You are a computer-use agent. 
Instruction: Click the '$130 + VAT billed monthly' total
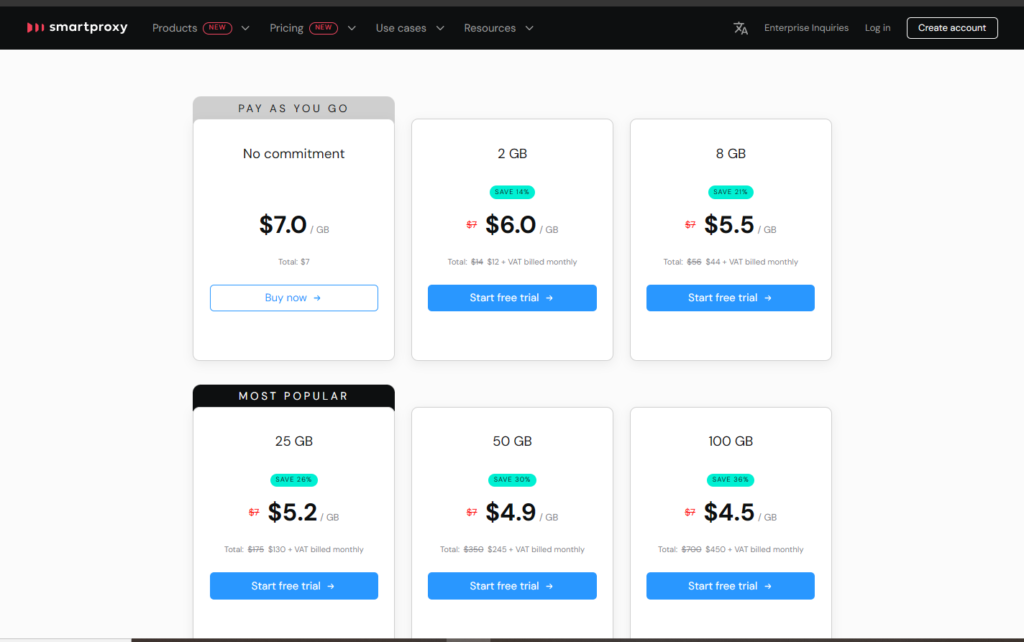click(315, 549)
